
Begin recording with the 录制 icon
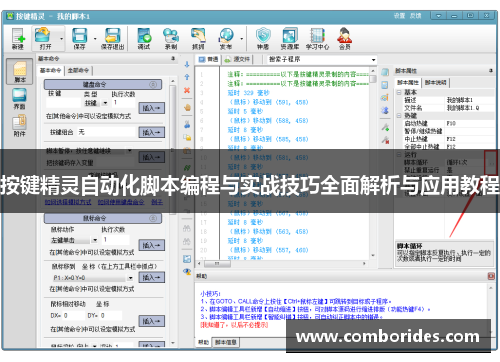[171, 38]
